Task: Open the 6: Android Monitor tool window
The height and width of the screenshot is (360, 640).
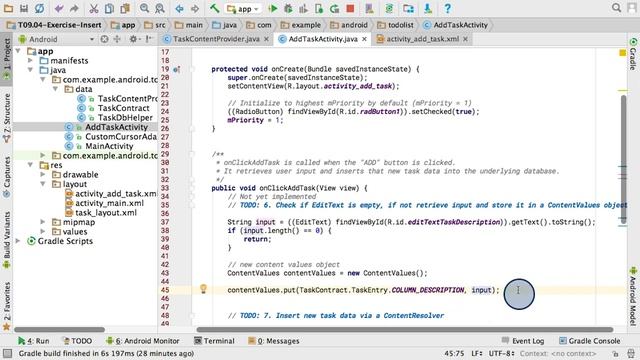Action: [142, 341]
